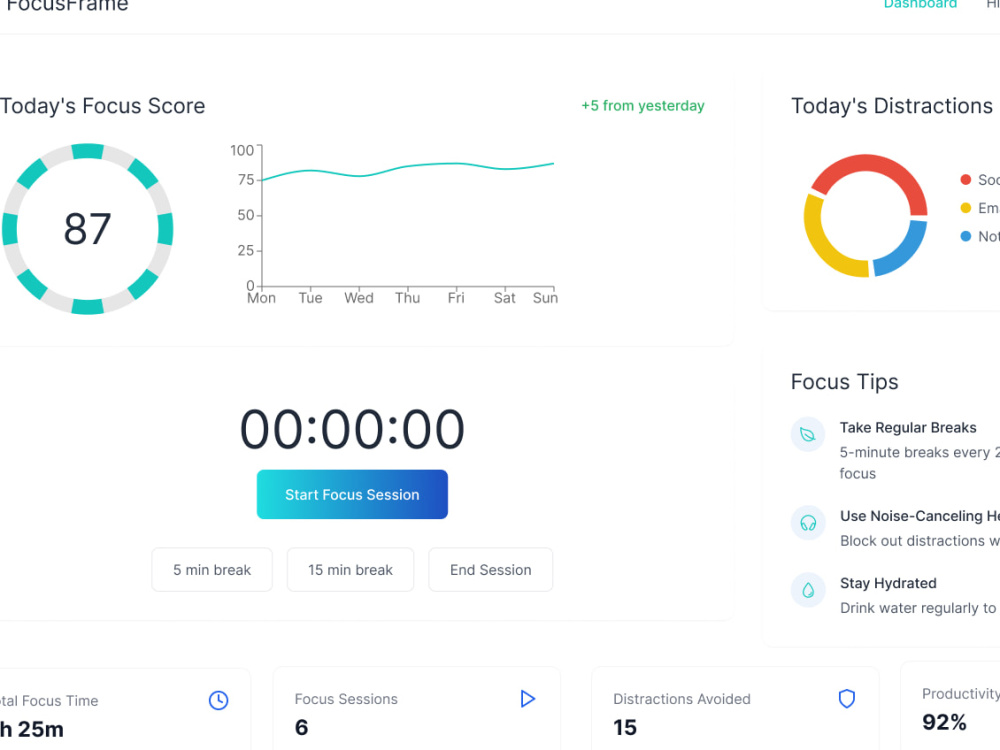Screen dimensions: 1000x750
Task: Click the leaf icon beside Take Regular Breaks
Action: pyautogui.click(x=808, y=434)
